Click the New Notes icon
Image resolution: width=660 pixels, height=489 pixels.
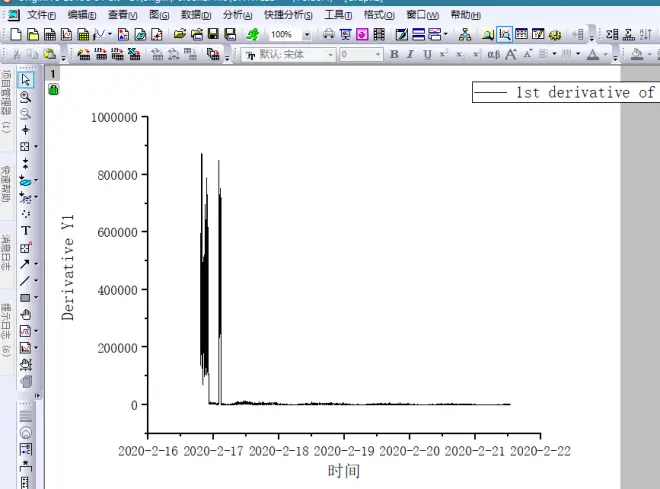pos(140,34)
